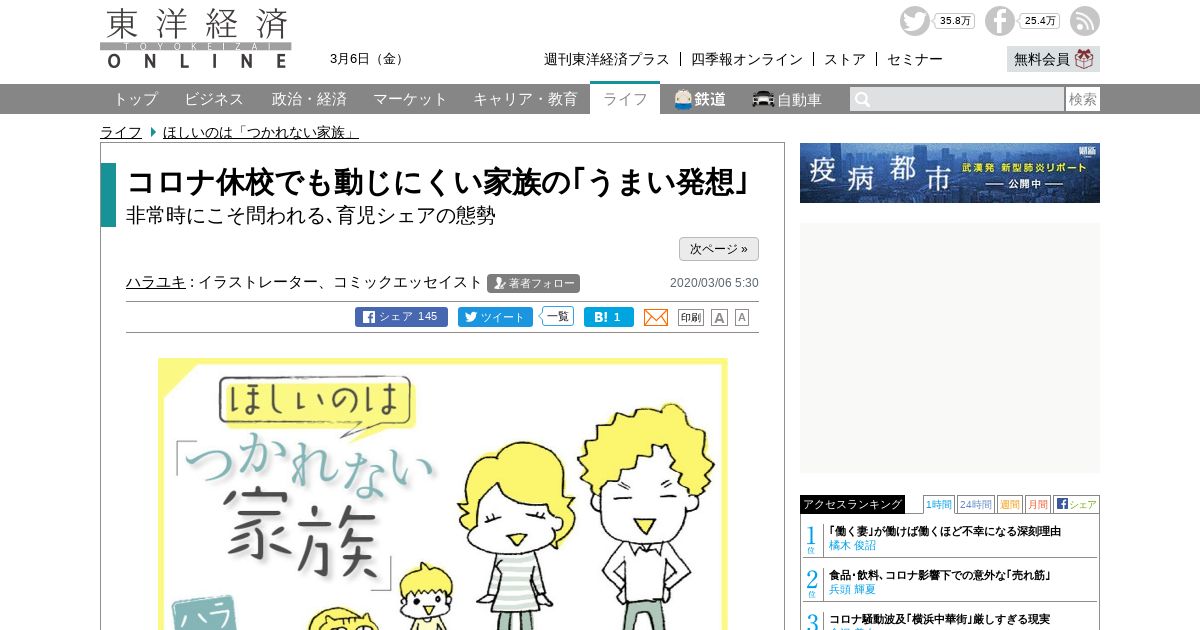Viewport: 1200px width, 630px height.
Task: Select the 24時間 ranking tab
Action: [x=975, y=504]
